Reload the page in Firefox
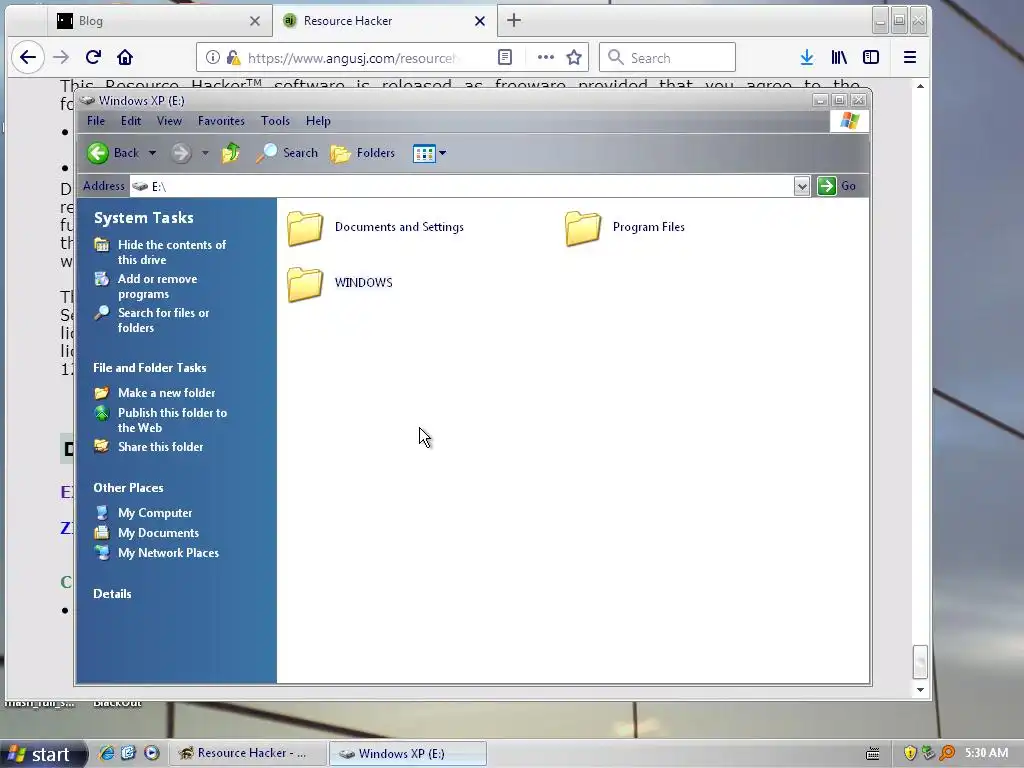 [x=93, y=57]
